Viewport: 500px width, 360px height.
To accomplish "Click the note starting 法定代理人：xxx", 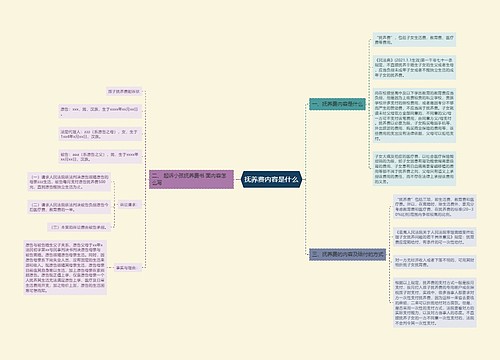I will coord(100,134).
